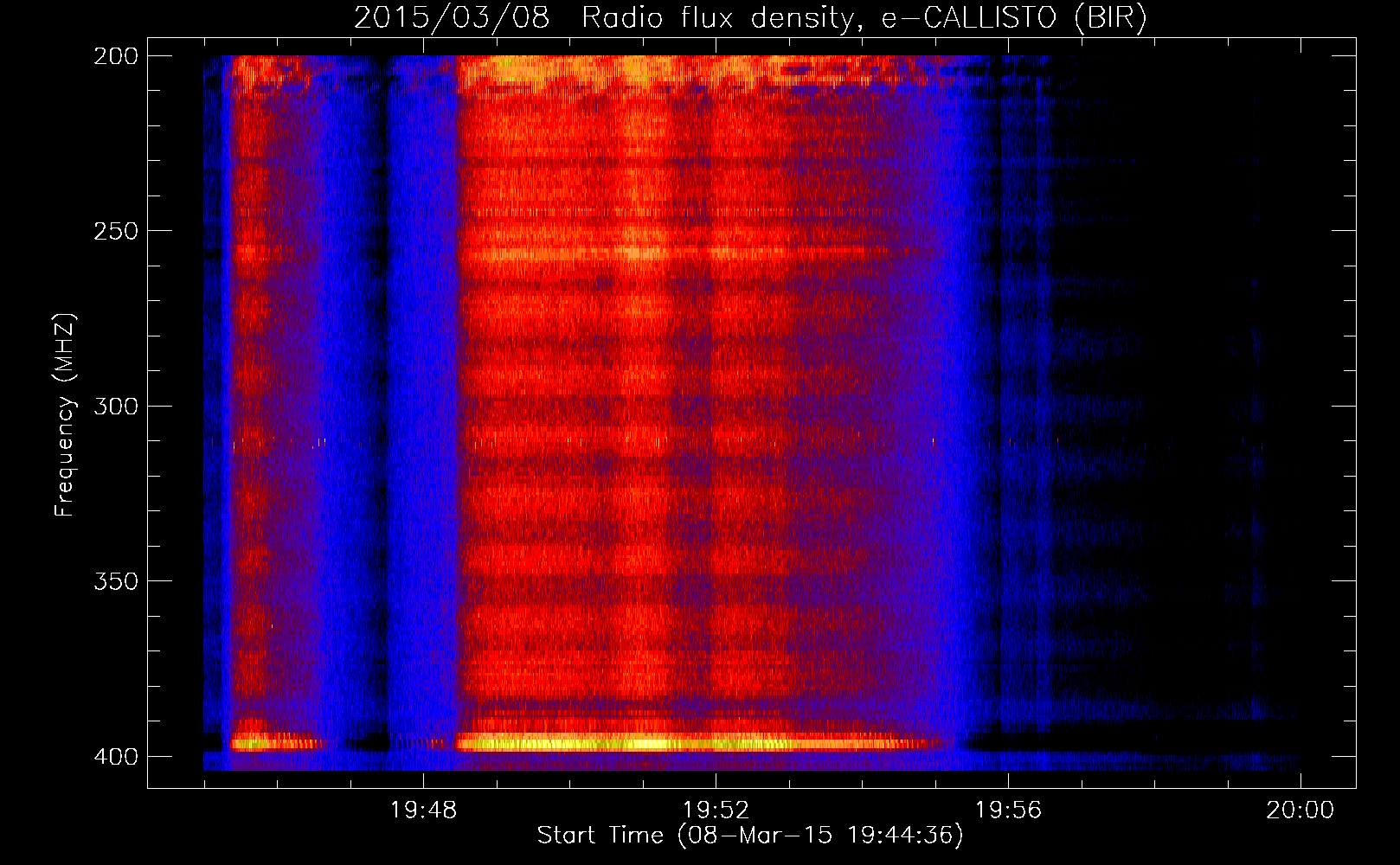The image size is (1400, 865).
Task: Click the 19:56 time tick label
Action: click(1008, 811)
